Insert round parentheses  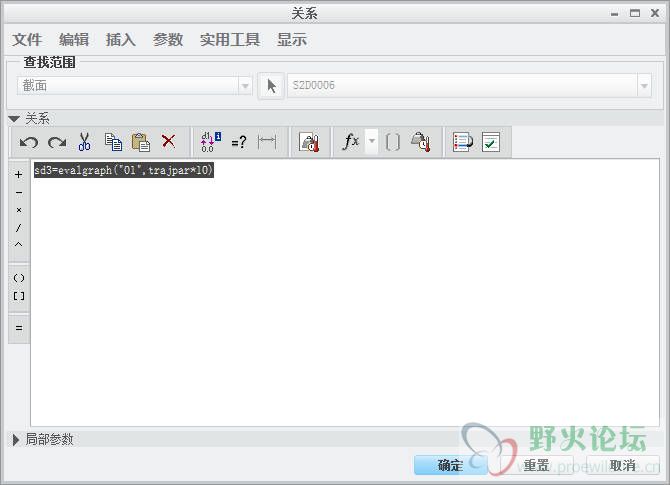click(x=19, y=278)
